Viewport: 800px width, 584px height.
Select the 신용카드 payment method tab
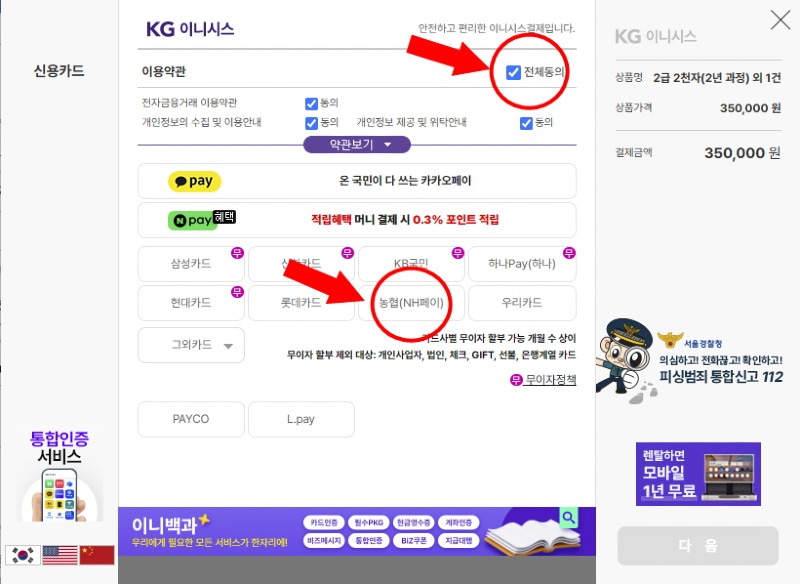pos(59,71)
